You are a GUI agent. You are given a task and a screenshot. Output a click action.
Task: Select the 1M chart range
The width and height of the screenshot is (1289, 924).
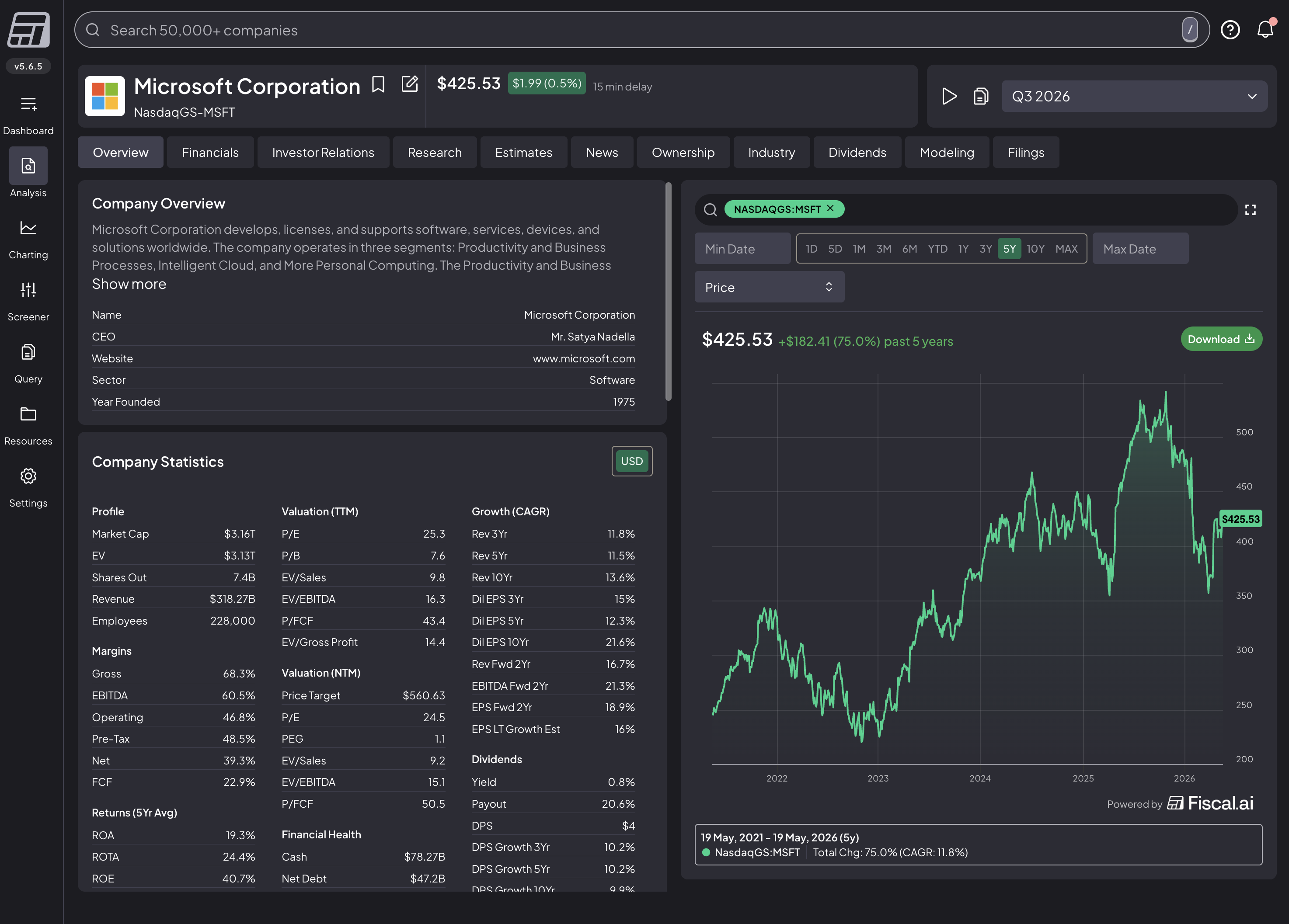pos(859,248)
